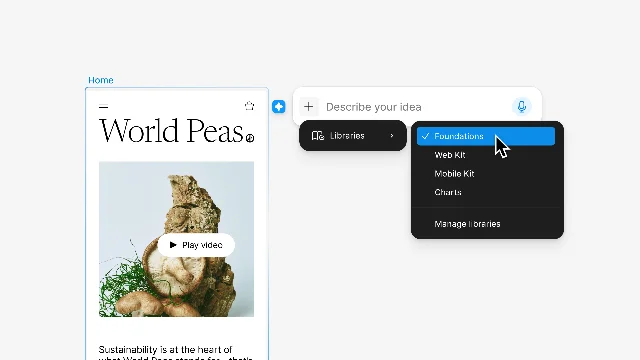Activate the microphone voice input icon
The width and height of the screenshot is (640, 360).
(x=522, y=107)
